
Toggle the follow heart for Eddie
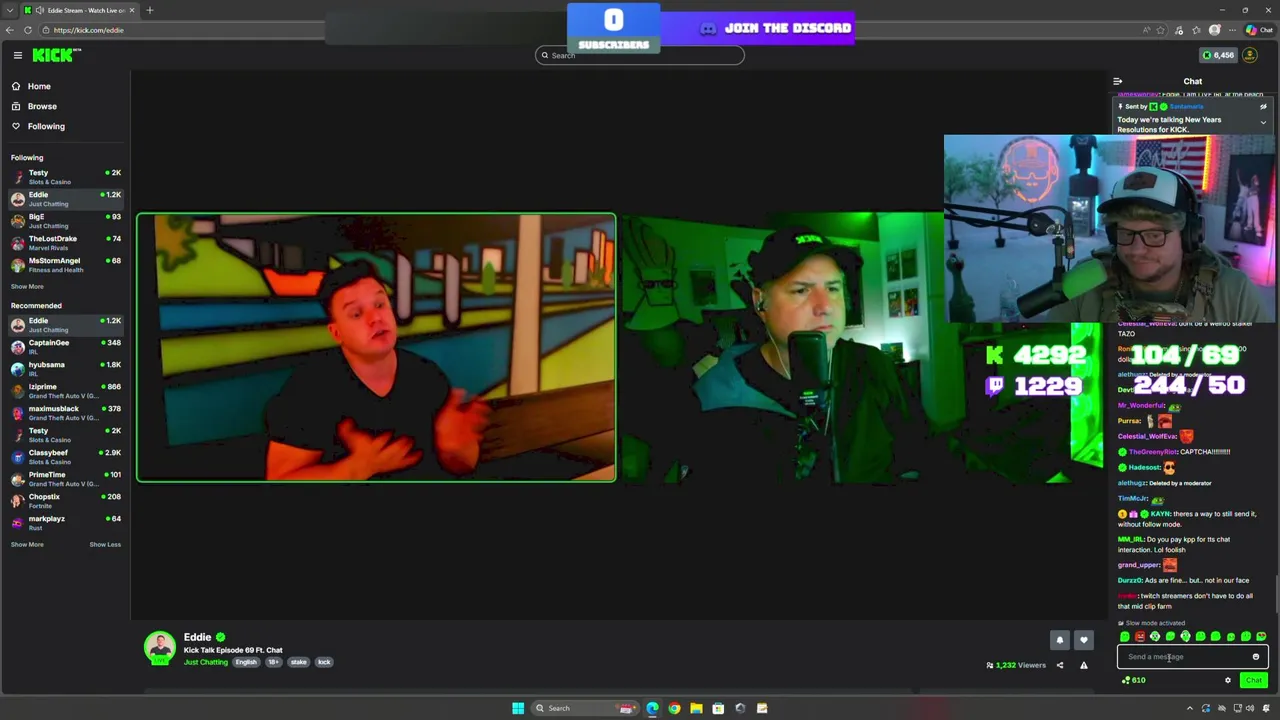pyautogui.click(x=1083, y=640)
